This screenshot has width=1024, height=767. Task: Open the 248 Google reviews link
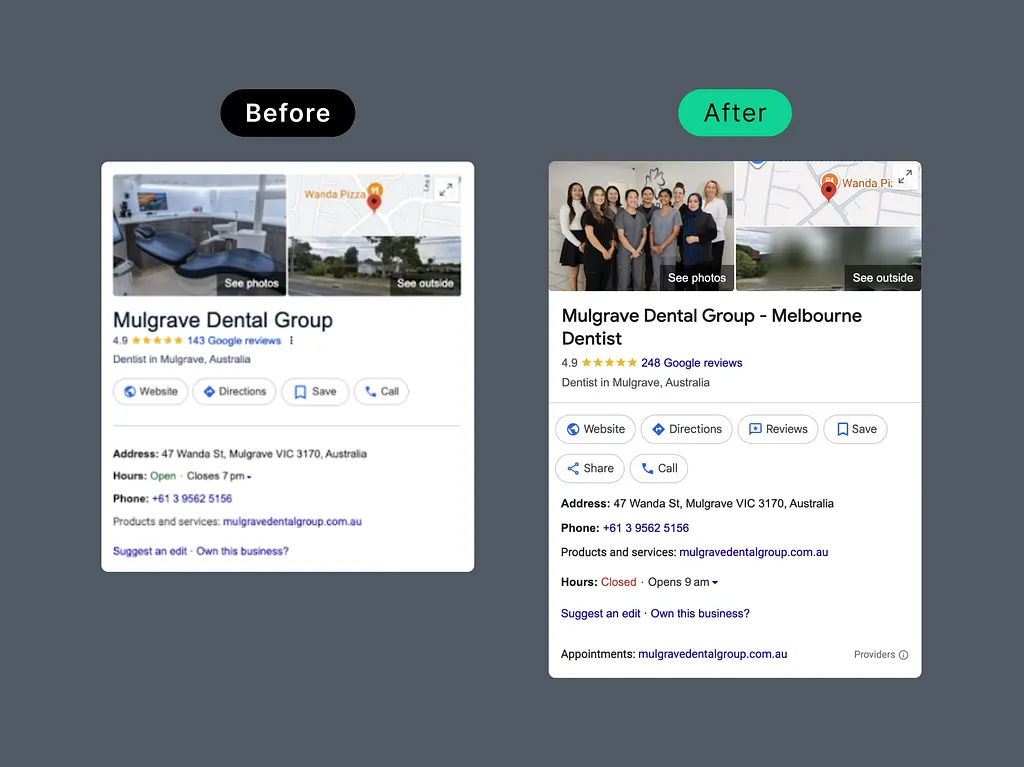tap(691, 363)
